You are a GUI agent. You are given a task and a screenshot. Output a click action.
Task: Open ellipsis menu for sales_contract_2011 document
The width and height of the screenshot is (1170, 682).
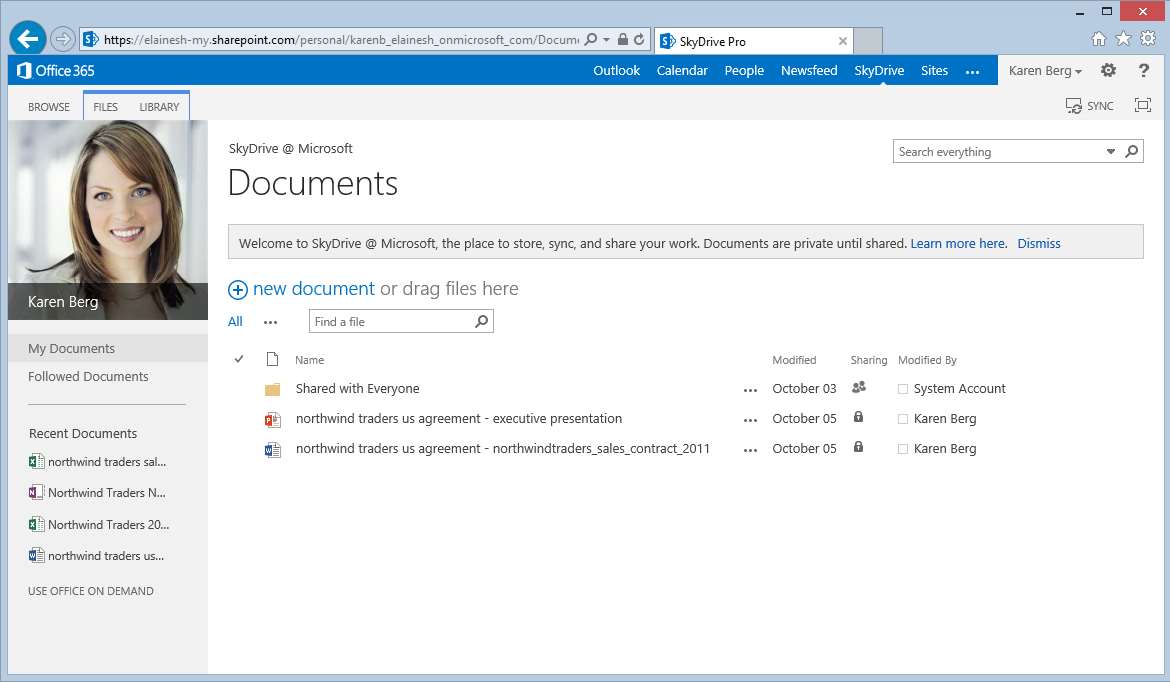pos(750,450)
